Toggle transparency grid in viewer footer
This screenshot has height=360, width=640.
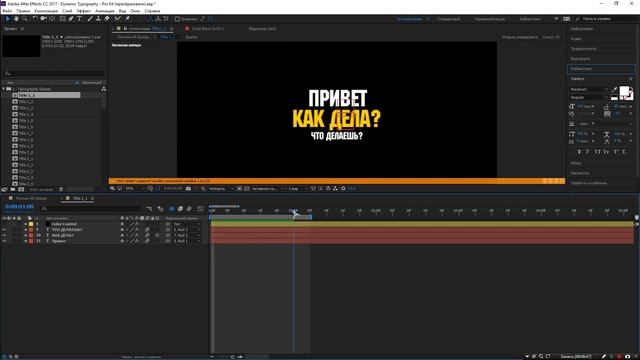247,189
